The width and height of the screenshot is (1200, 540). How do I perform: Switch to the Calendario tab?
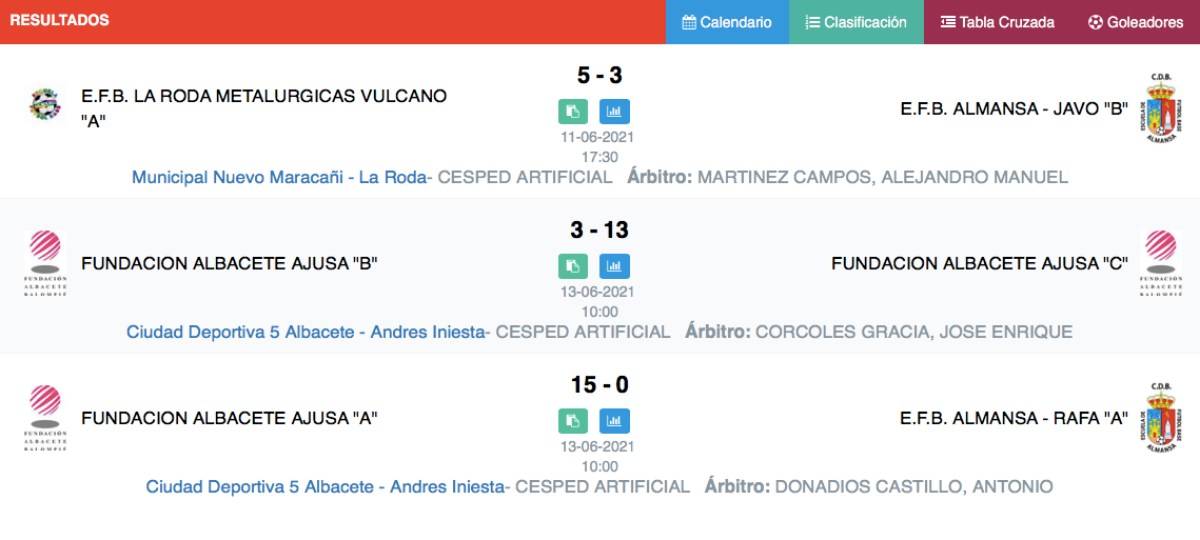click(727, 22)
